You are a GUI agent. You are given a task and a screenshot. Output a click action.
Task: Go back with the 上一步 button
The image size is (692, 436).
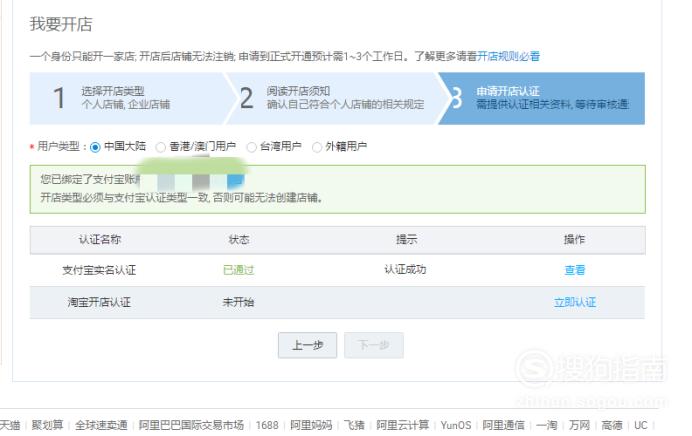click(308, 345)
